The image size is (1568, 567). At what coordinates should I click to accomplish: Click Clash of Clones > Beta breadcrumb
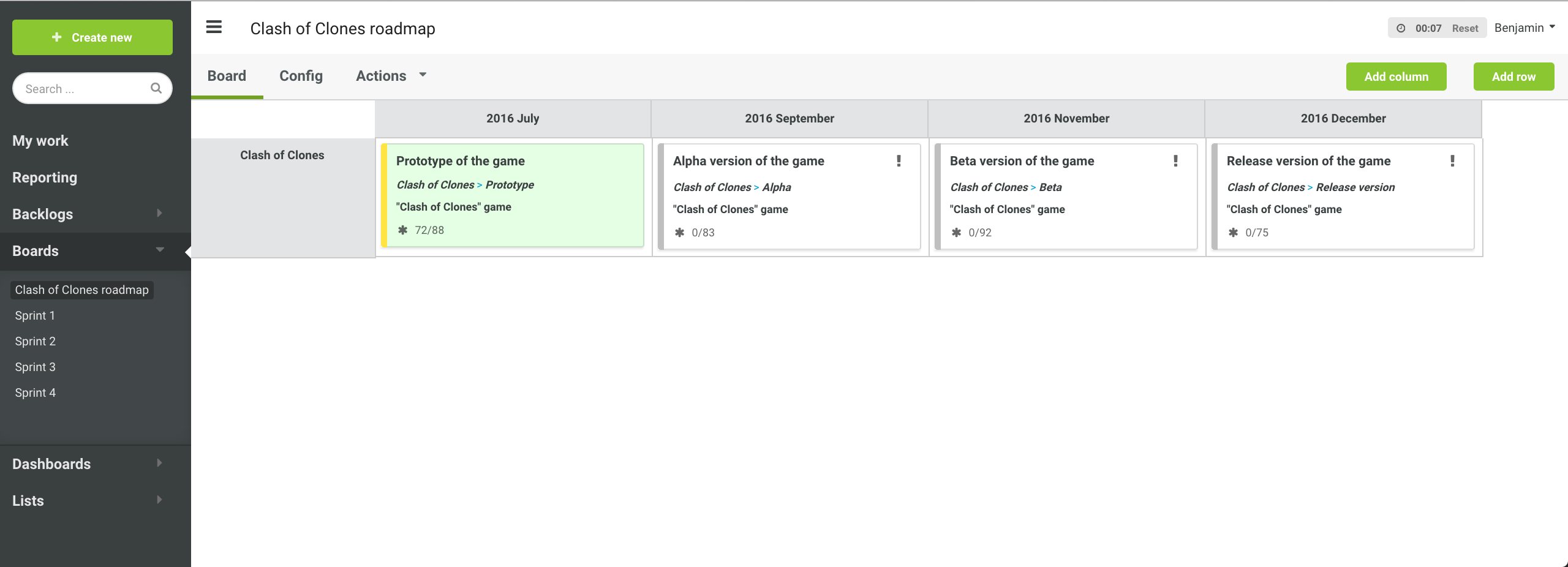click(1006, 187)
